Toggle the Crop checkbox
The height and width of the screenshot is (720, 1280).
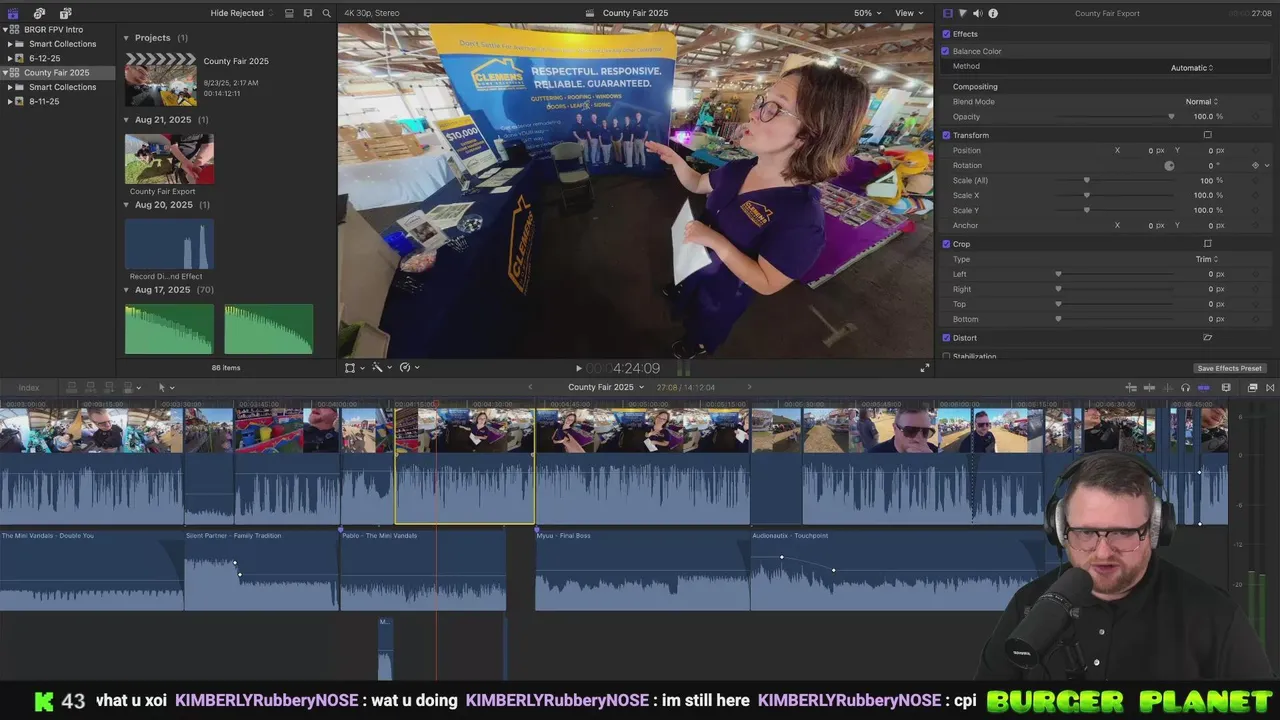(x=946, y=244)
